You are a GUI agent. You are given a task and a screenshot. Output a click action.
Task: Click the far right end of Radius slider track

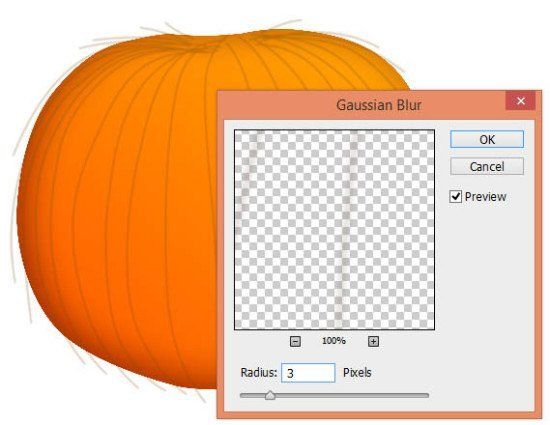pyautogui.click(x=426, y=396)
